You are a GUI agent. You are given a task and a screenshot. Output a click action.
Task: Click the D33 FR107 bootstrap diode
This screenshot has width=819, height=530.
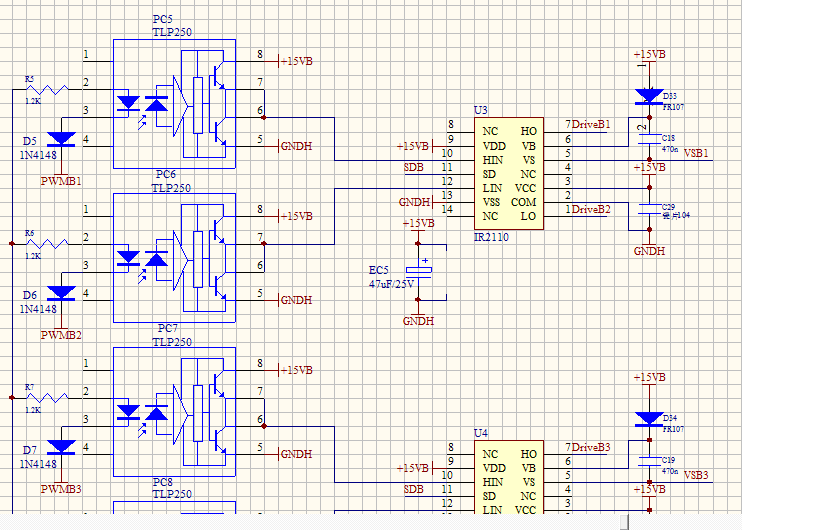(x=647, y=97)
